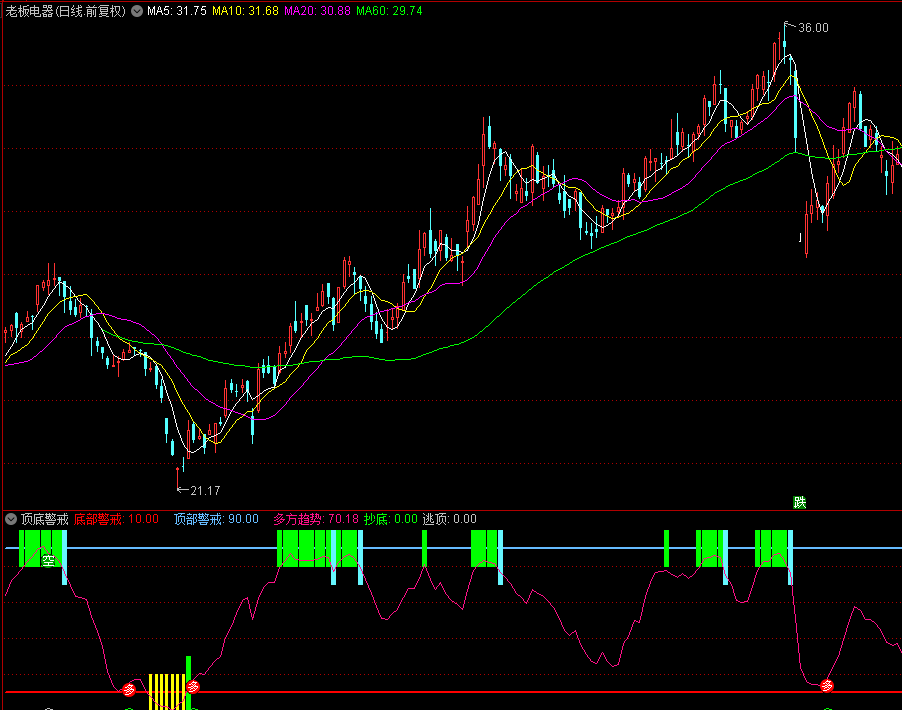Select the 逃顶: 0.00 value
This screenshot has width=902, height=710.
click(x=449, y=519)
